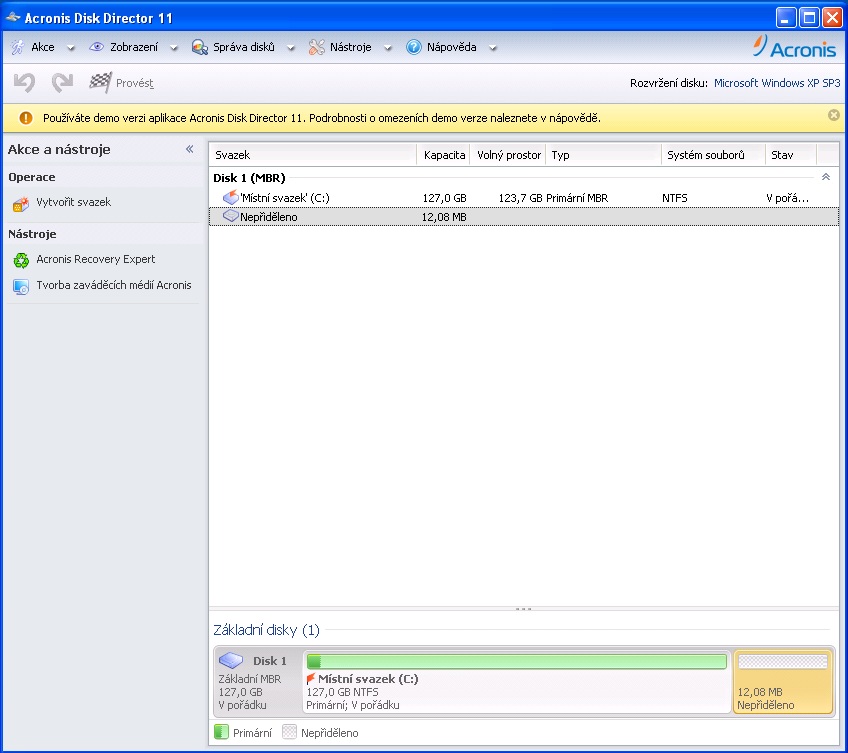Click the undo arrow icon
This screenshot has height=753, width=848.
[x=24, y=83]
